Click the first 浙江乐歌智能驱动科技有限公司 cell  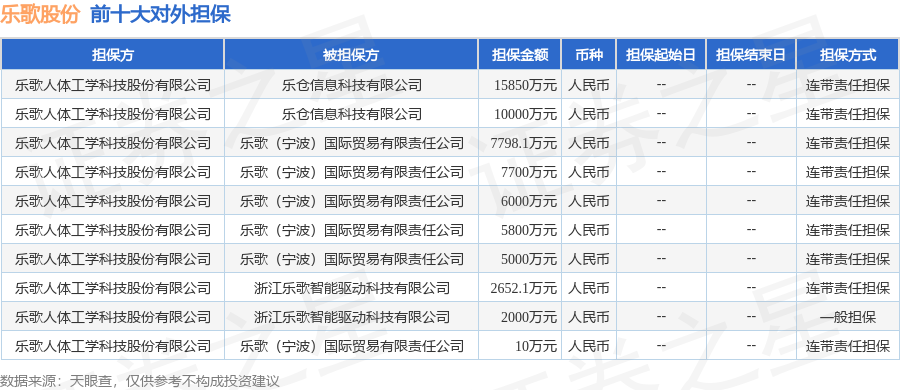tap(351, 288)
